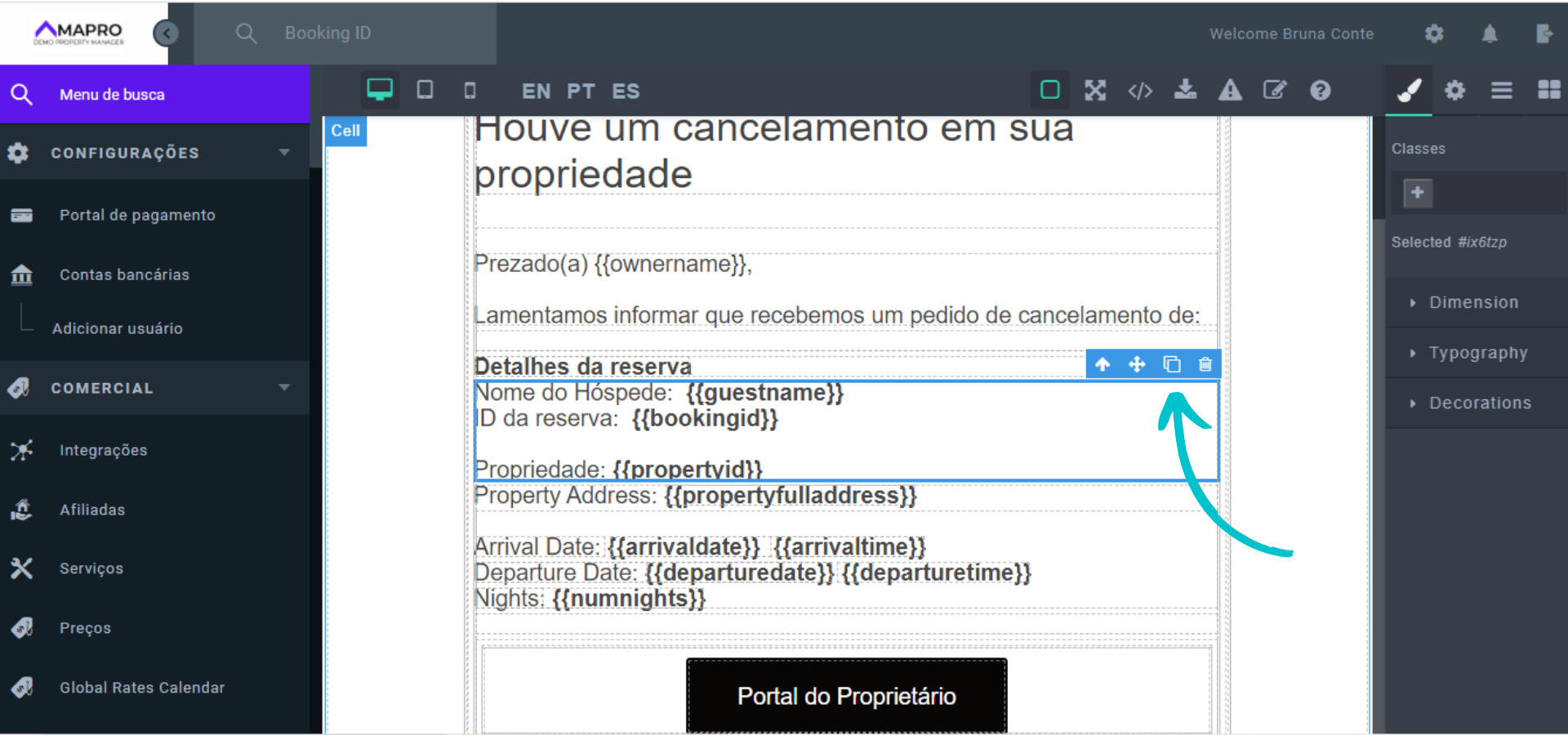Toggle component borders visibility

(1049, 91)
